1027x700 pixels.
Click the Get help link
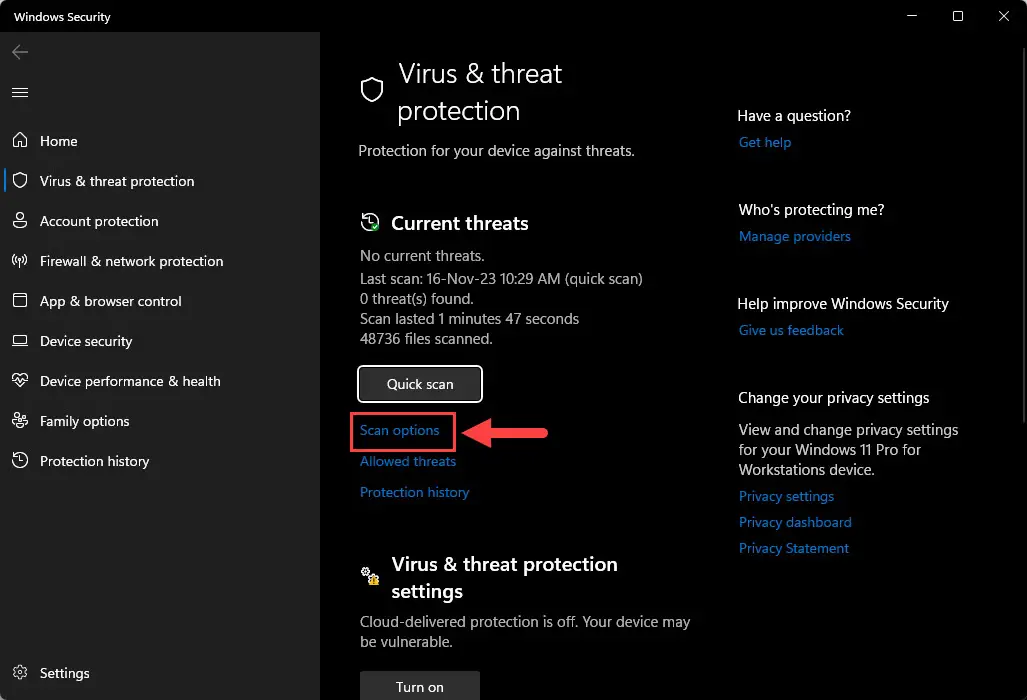[x=765, y=142]
